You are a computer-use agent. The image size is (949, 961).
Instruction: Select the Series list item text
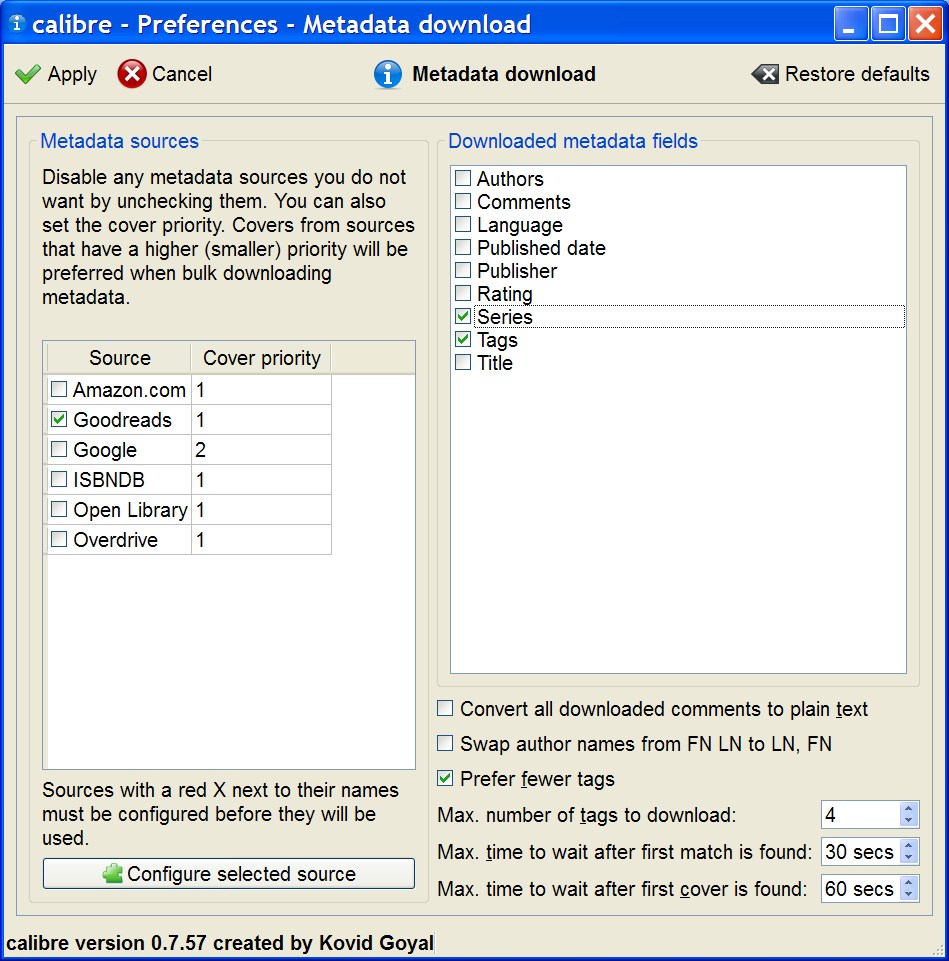(505, 316)
